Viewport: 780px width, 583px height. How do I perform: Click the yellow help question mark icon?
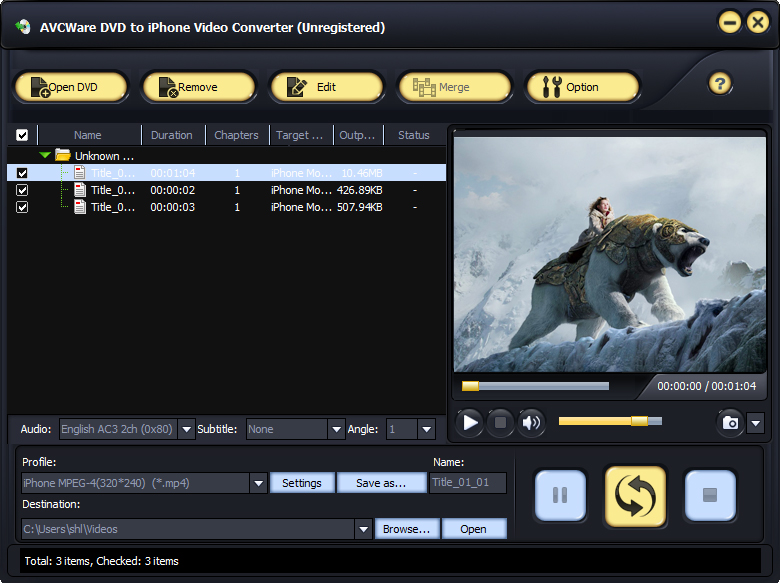pyautogui.click(x=720, y=84)
